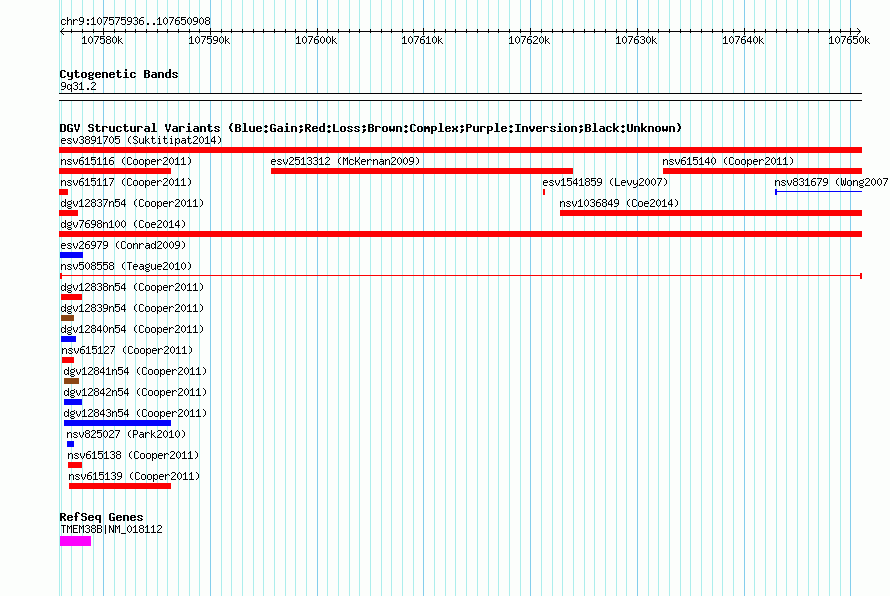Viewport: 890px width, 596px height.
Task: Select the magenta TMEM38B gene bar
Action: click(75, 541)
